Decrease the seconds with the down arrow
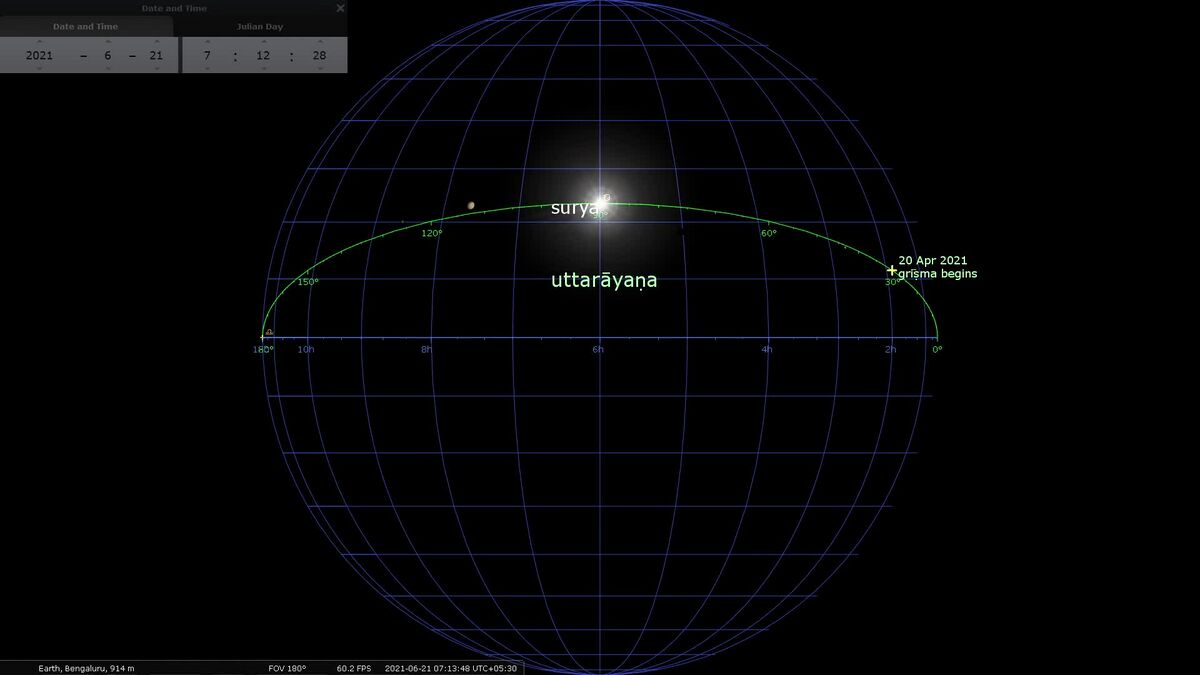The image size is (1200, 675). point(320,69)
